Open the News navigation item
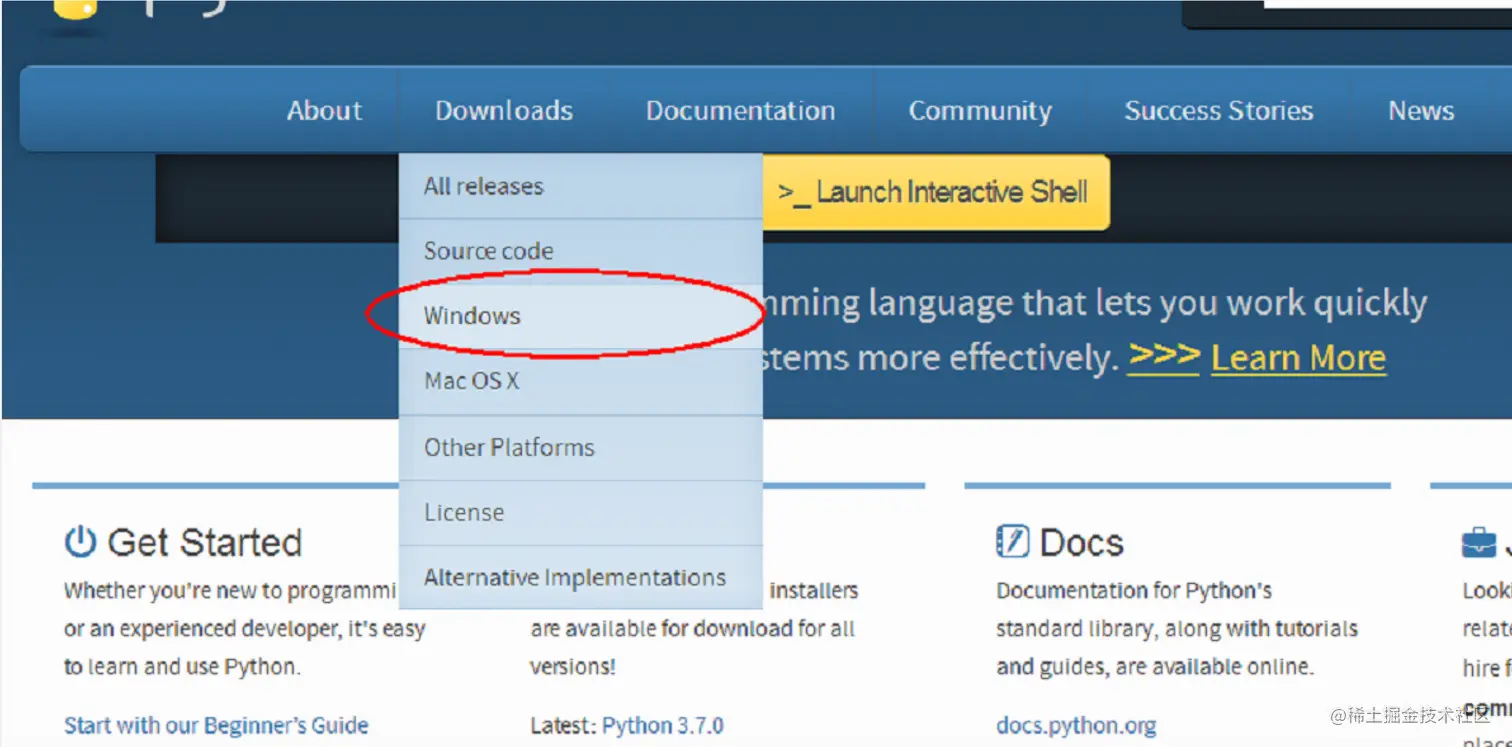The image size is (1512, 747). click(x=1421, y=110)
